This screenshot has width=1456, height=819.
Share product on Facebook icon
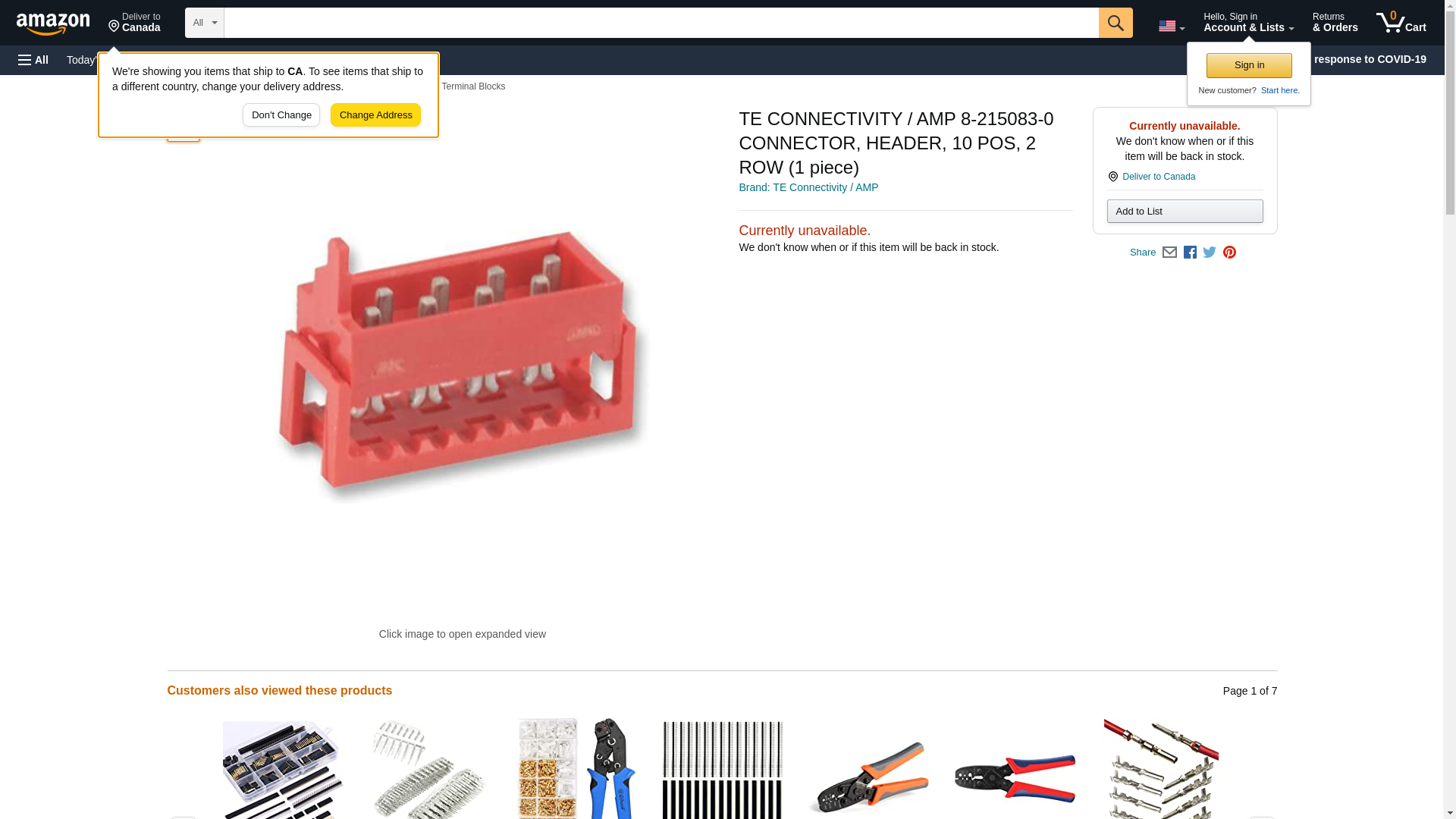click(x=1190, y=253)
